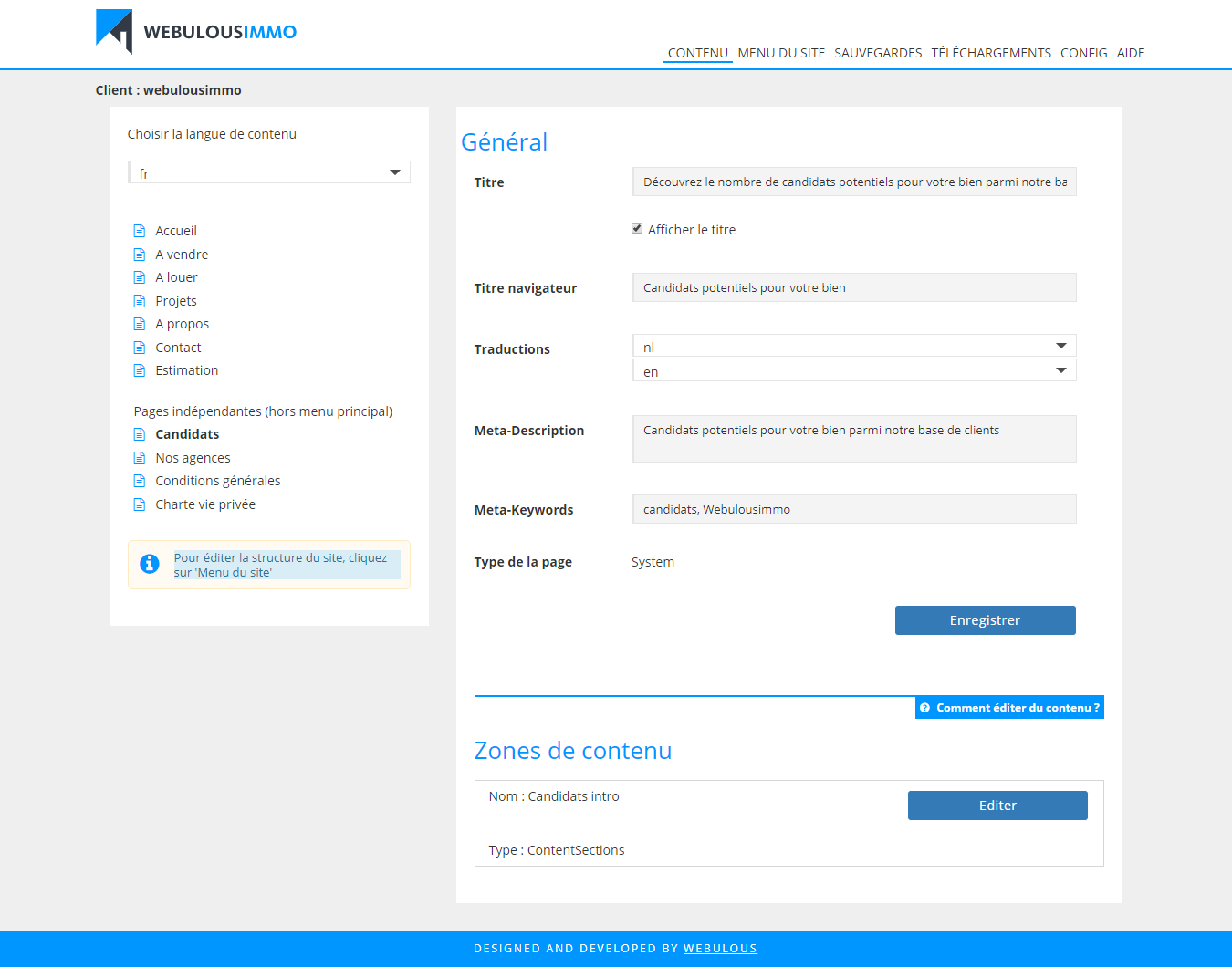Click the blue info circle icon
The height and width of the screenshot is (967, 1232).
point(150,564)
